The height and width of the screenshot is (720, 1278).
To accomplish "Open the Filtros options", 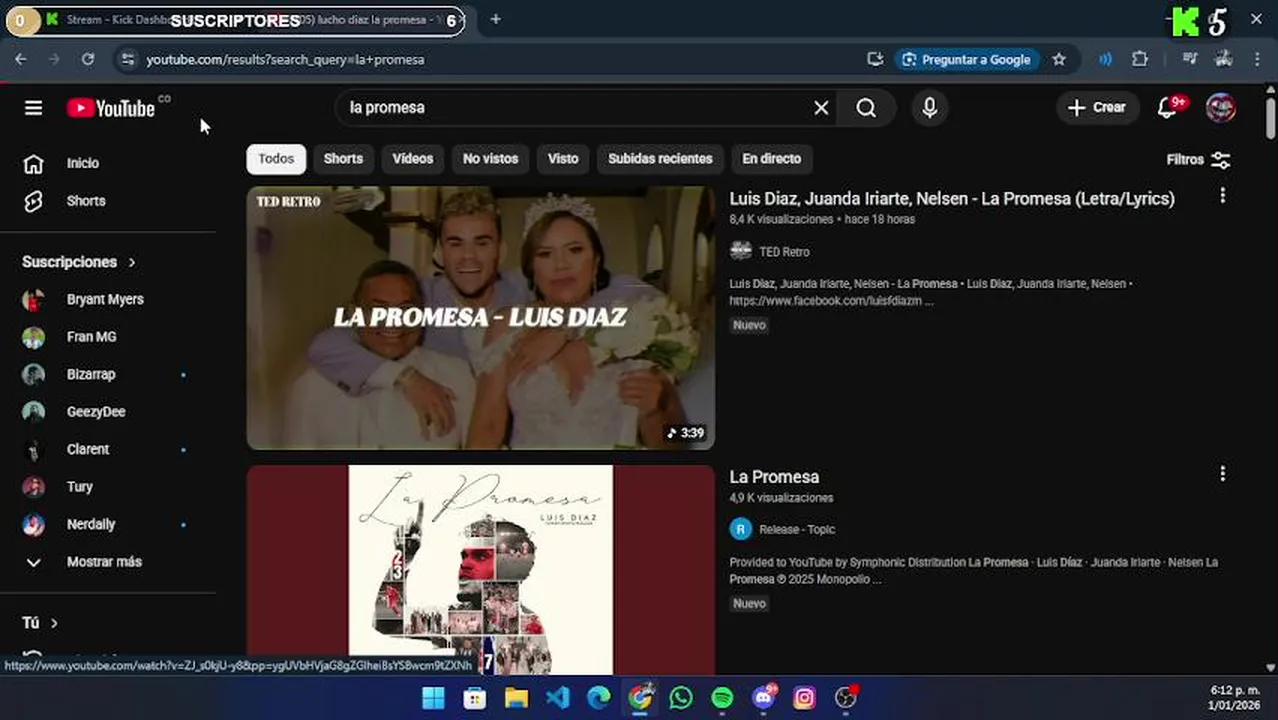I will pyautogui.click(x=1198, y=160).
